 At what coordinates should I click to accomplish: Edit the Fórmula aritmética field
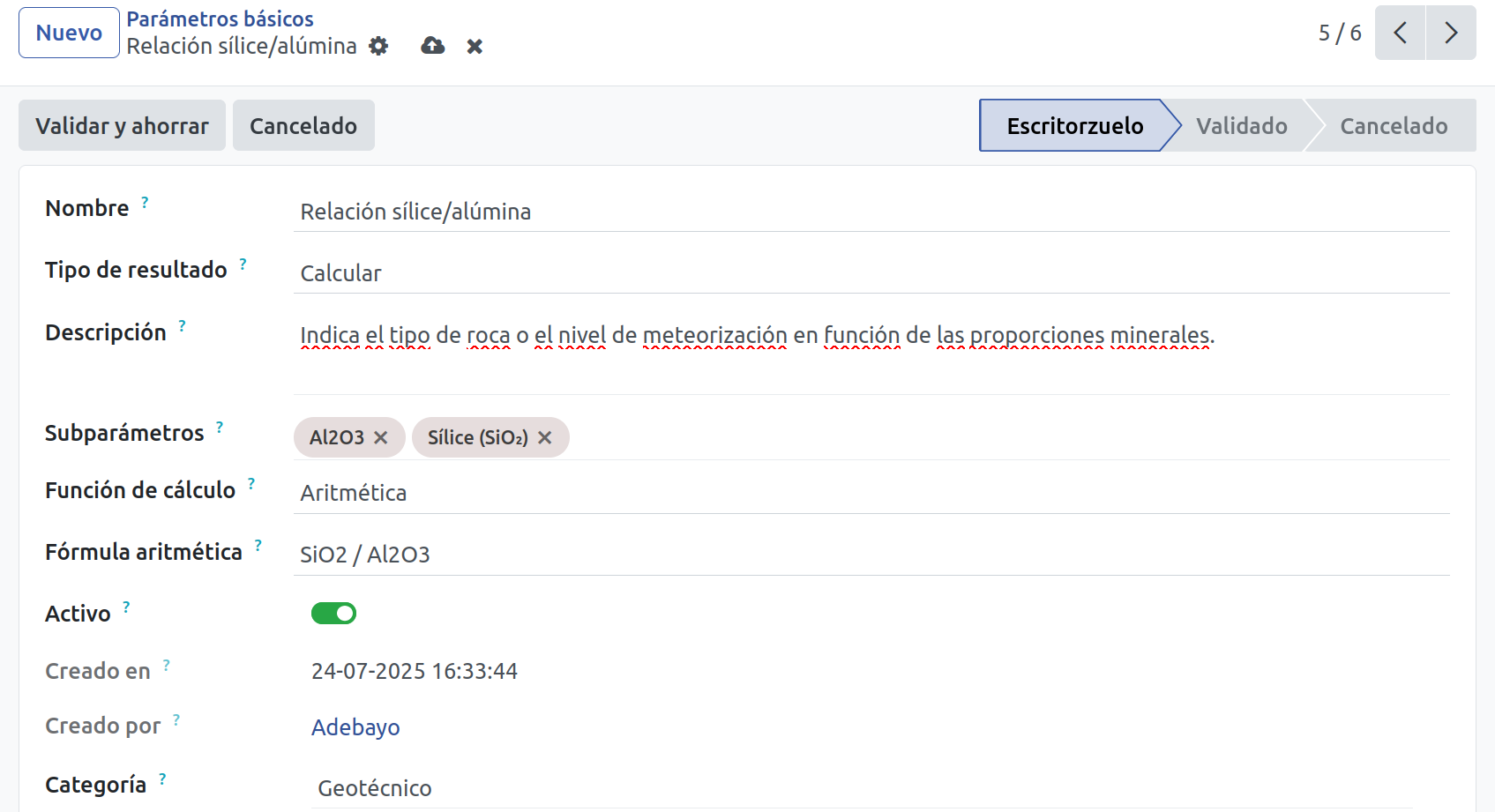click(871, 555)
